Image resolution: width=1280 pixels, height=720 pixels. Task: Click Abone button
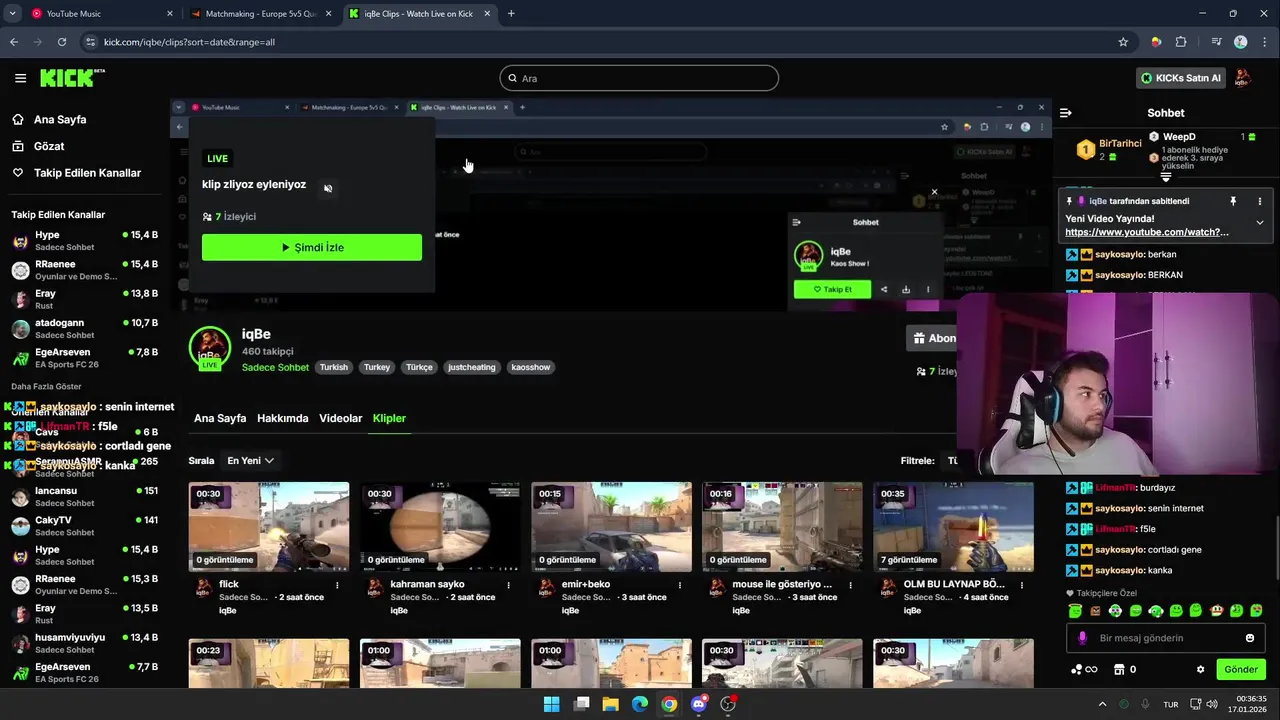[932, 338]
